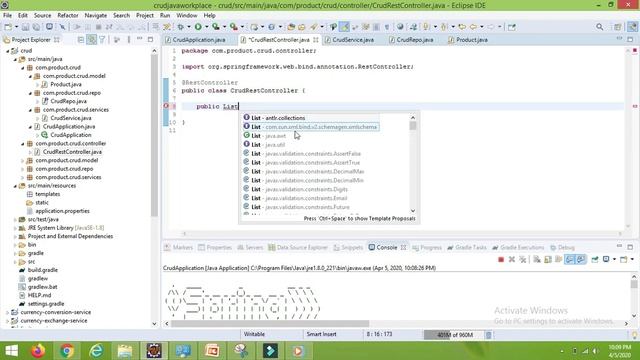
Task: Click the Save All toolbar icon
Action: 36,27
